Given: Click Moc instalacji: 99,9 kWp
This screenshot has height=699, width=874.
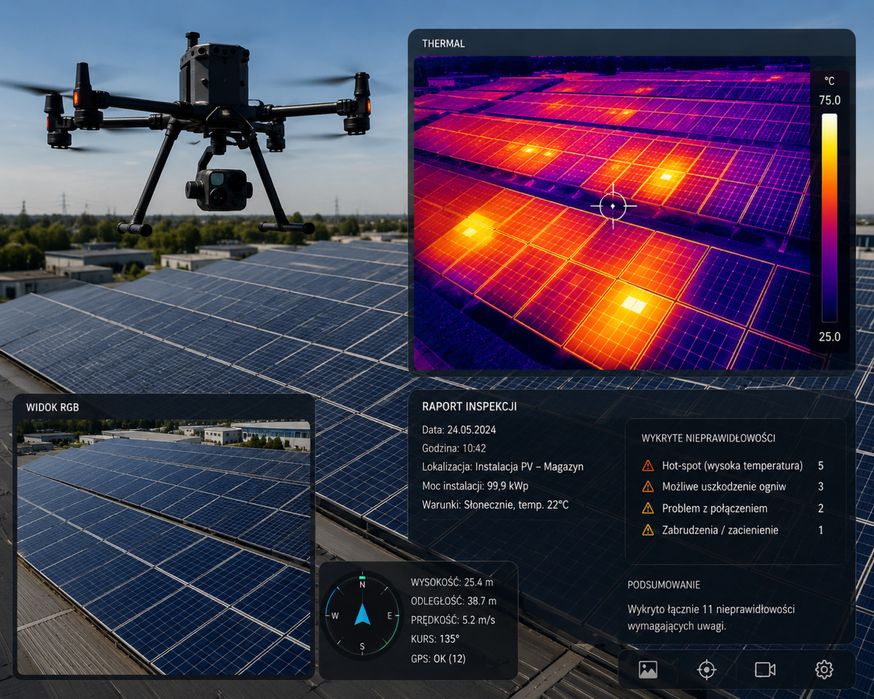Looking at the screenshot, I should click(475, 486).
